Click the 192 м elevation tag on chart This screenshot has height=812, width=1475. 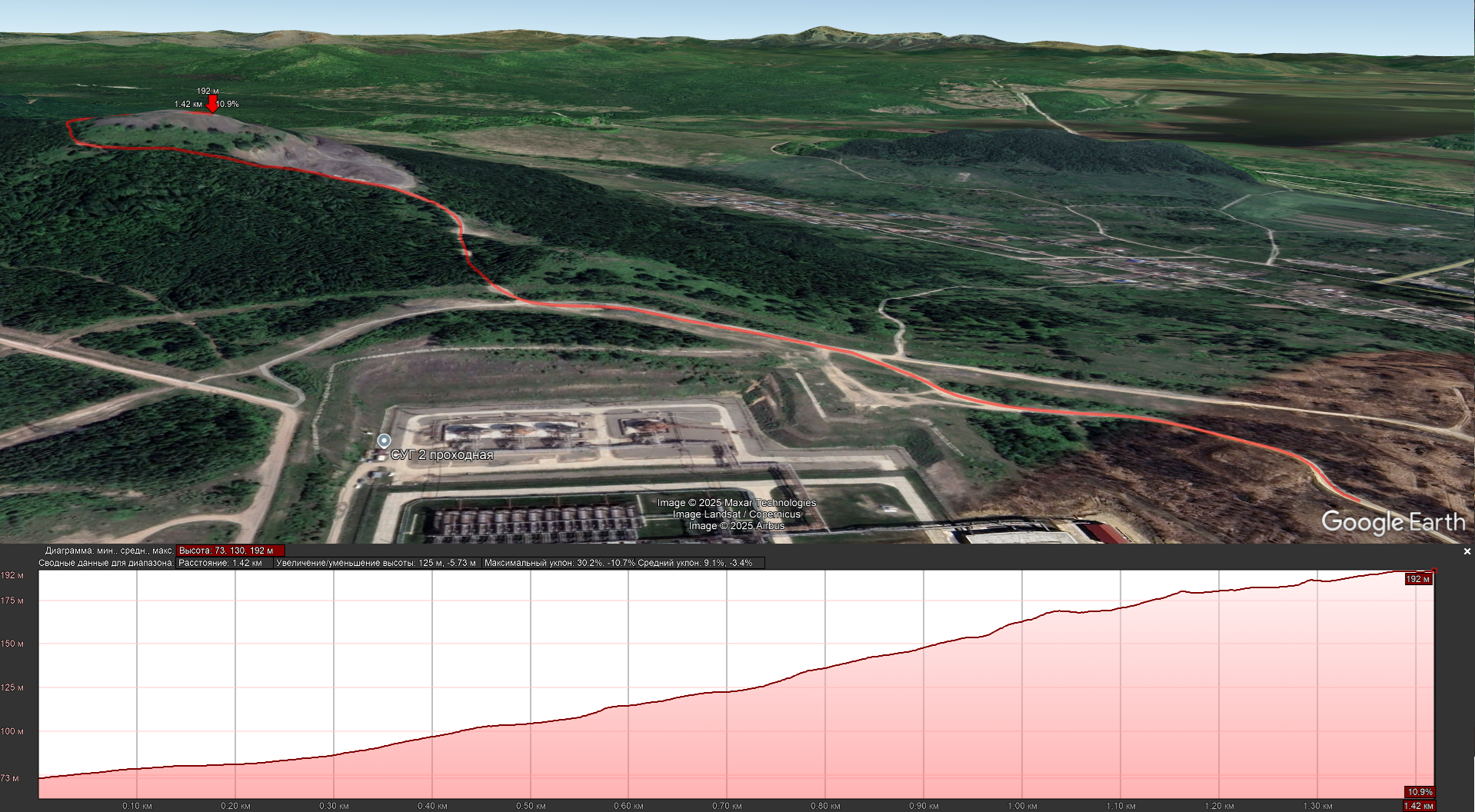(x=1417, y=579)
